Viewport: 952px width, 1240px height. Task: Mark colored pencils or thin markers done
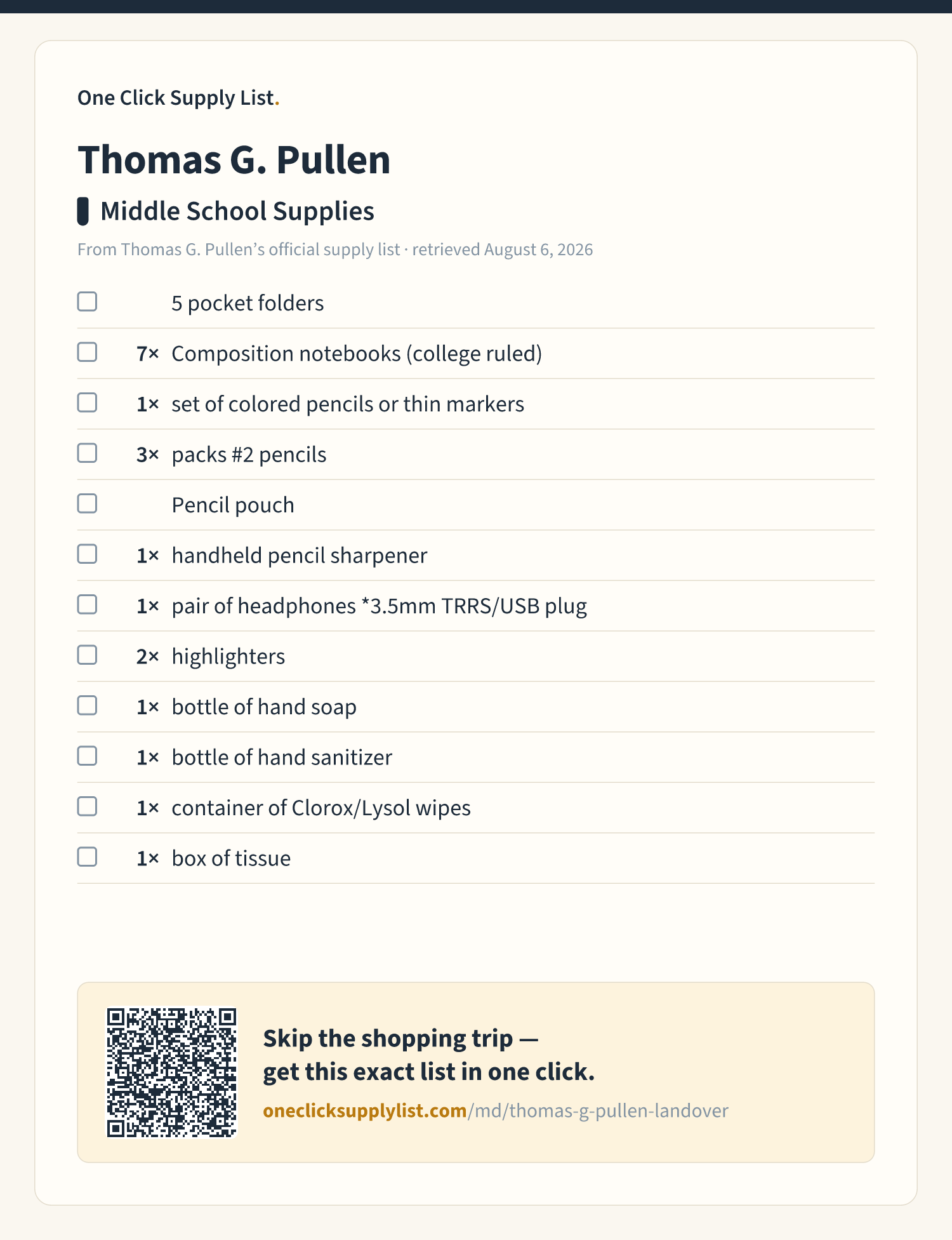point(87,403)
